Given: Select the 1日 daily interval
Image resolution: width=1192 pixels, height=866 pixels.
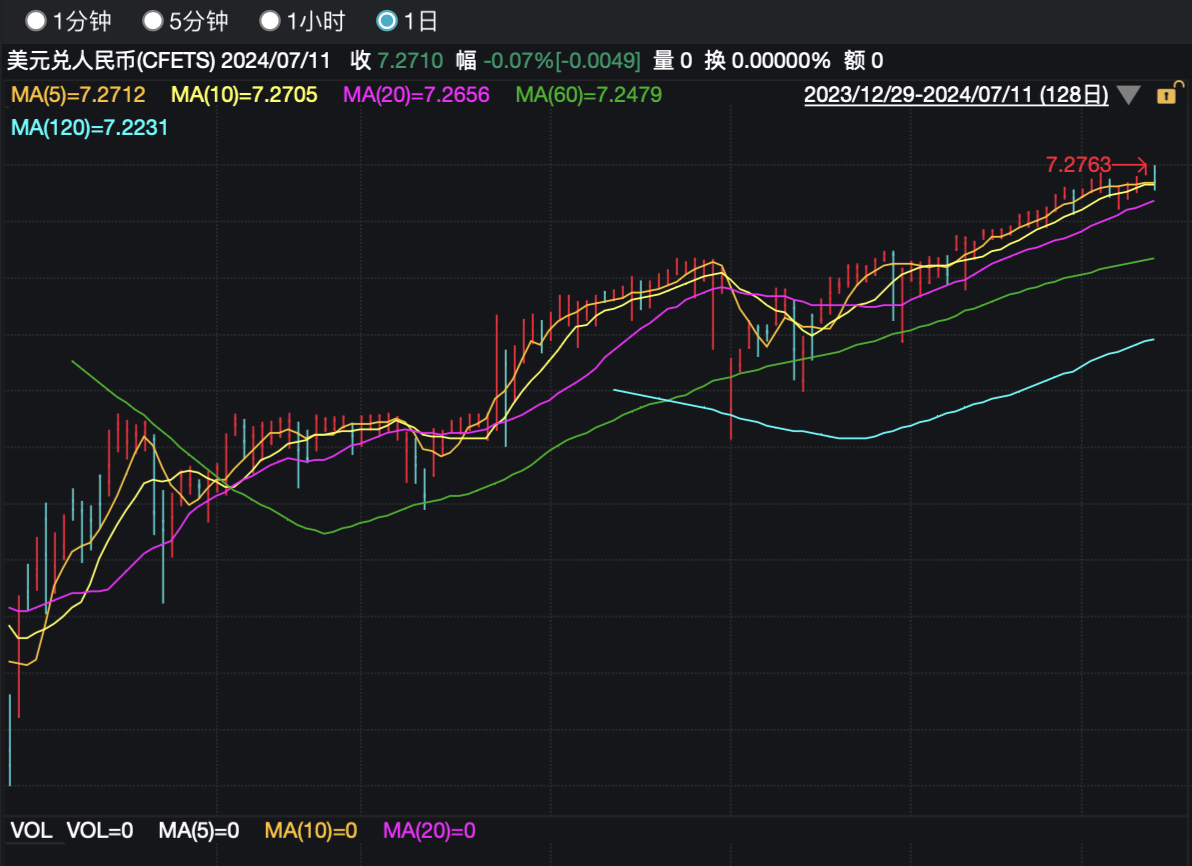Looking at the screenshot, I should tap(387, 20).
